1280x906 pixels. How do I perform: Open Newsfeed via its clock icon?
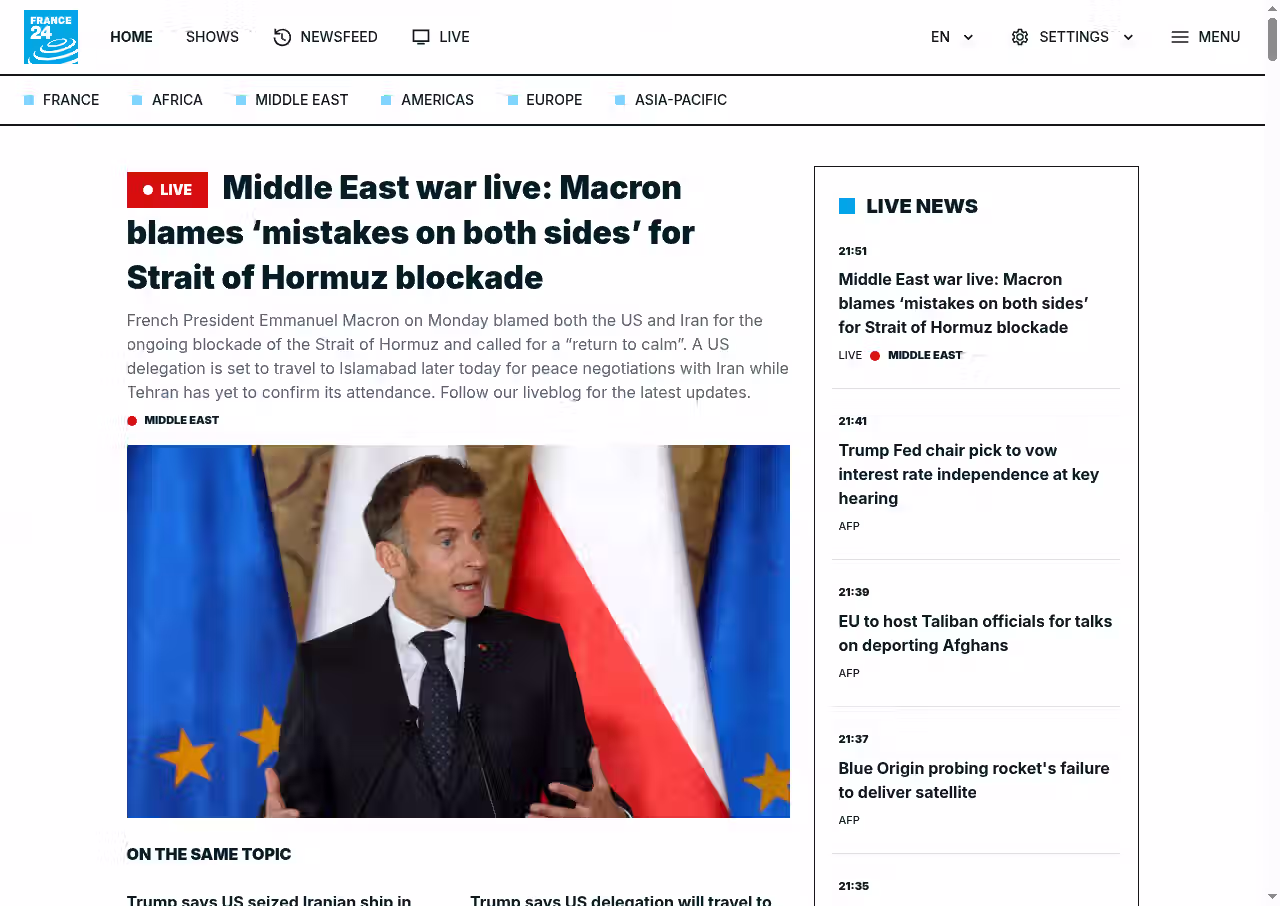coord(282,37)
